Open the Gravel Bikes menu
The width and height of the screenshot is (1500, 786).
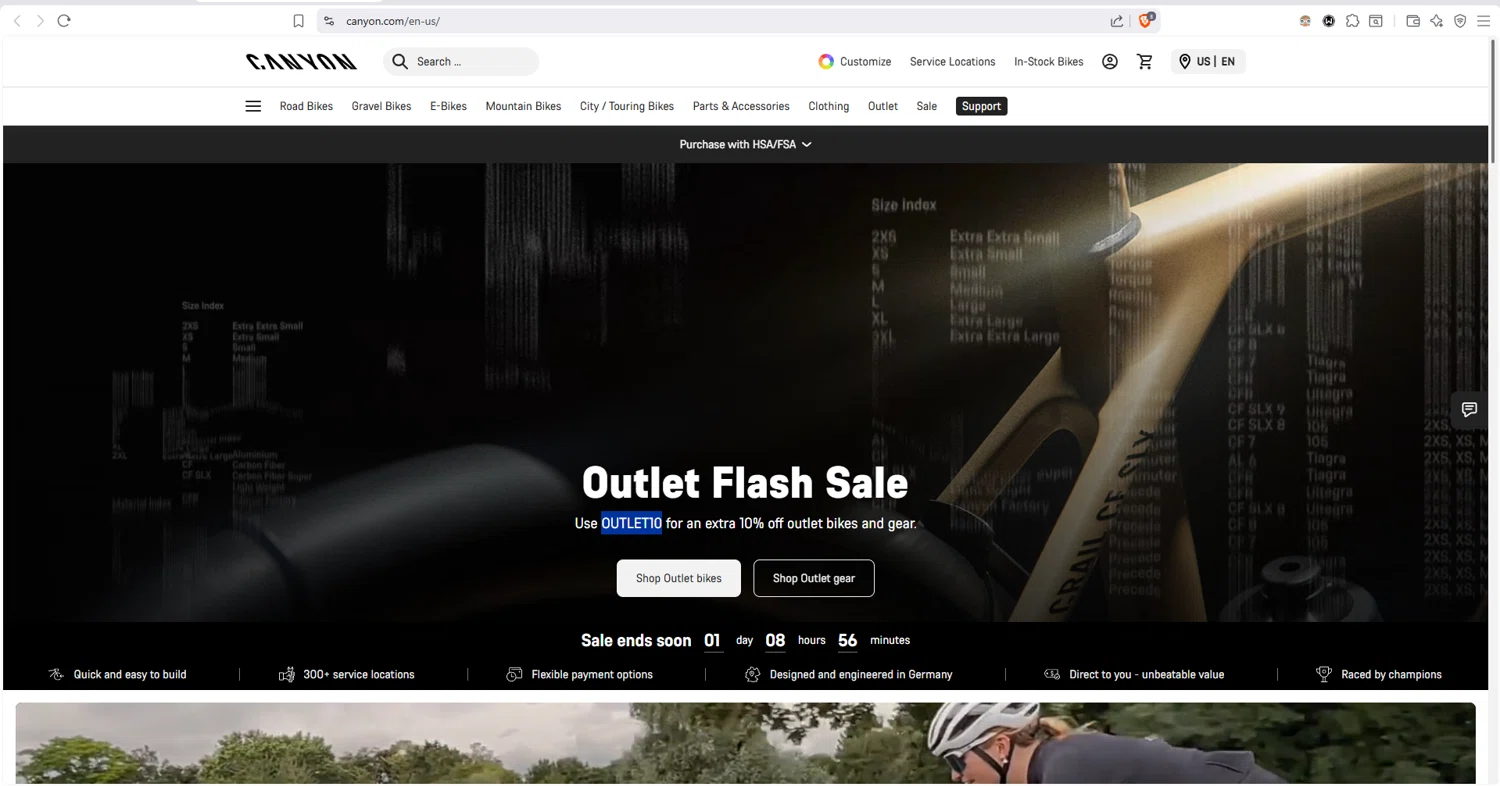click(x=381, y=106)
